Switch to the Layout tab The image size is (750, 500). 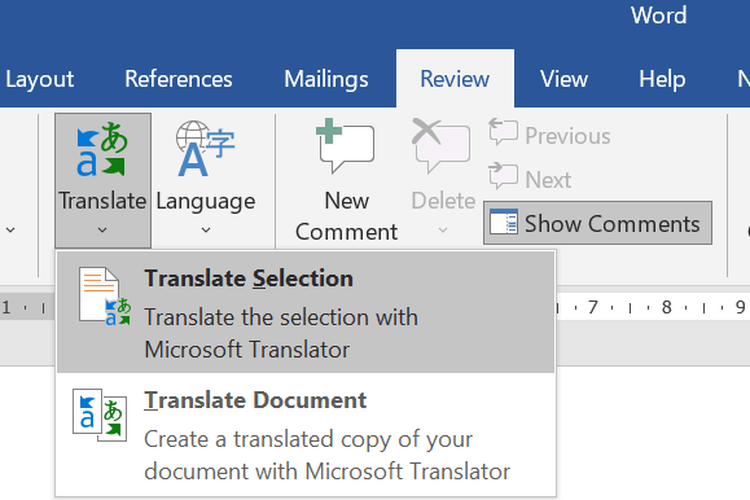40,79
